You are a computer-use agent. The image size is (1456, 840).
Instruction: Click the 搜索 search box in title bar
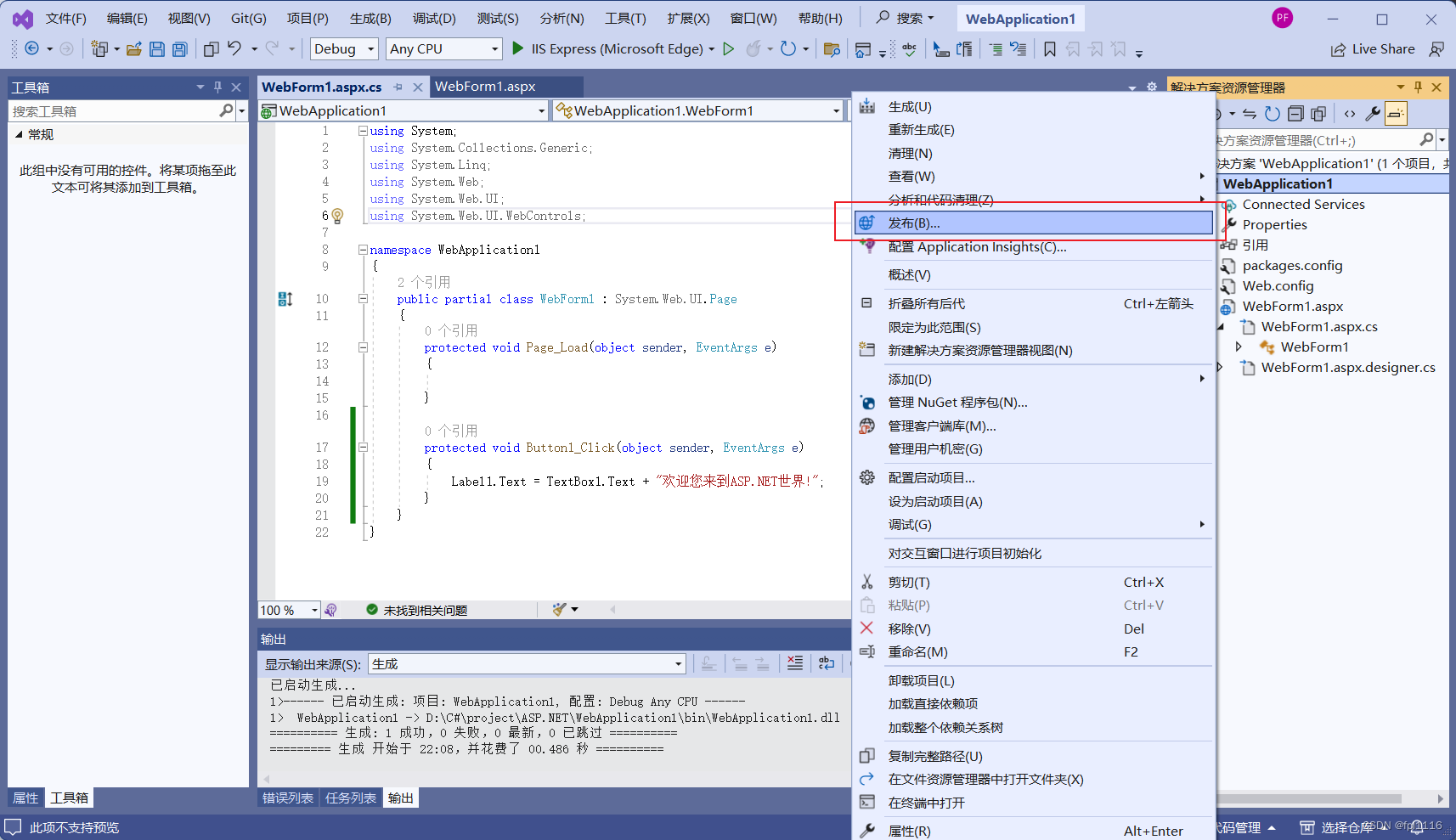[x=906, y=18]
